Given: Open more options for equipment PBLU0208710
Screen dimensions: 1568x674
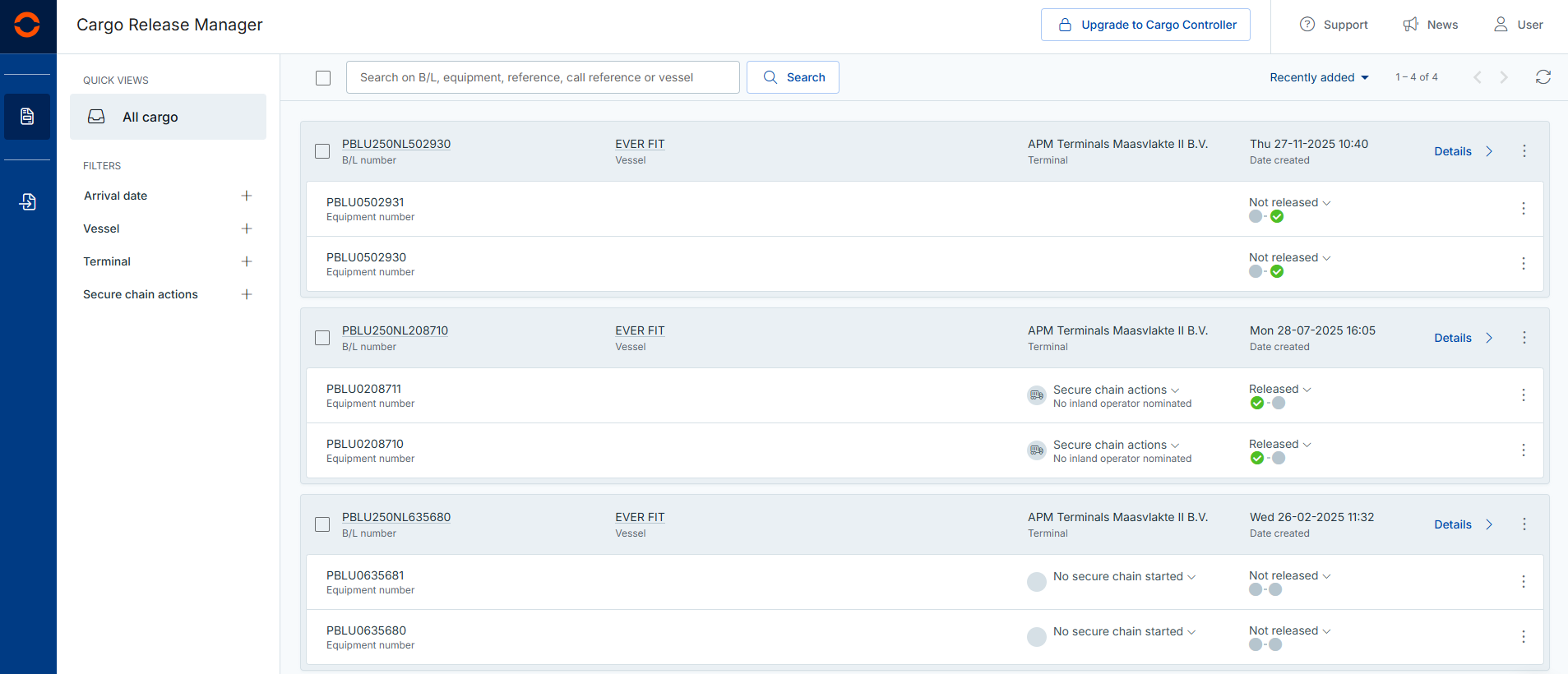Looking at the screenshot, I should pyautogui.click(x=1524, y=450).
